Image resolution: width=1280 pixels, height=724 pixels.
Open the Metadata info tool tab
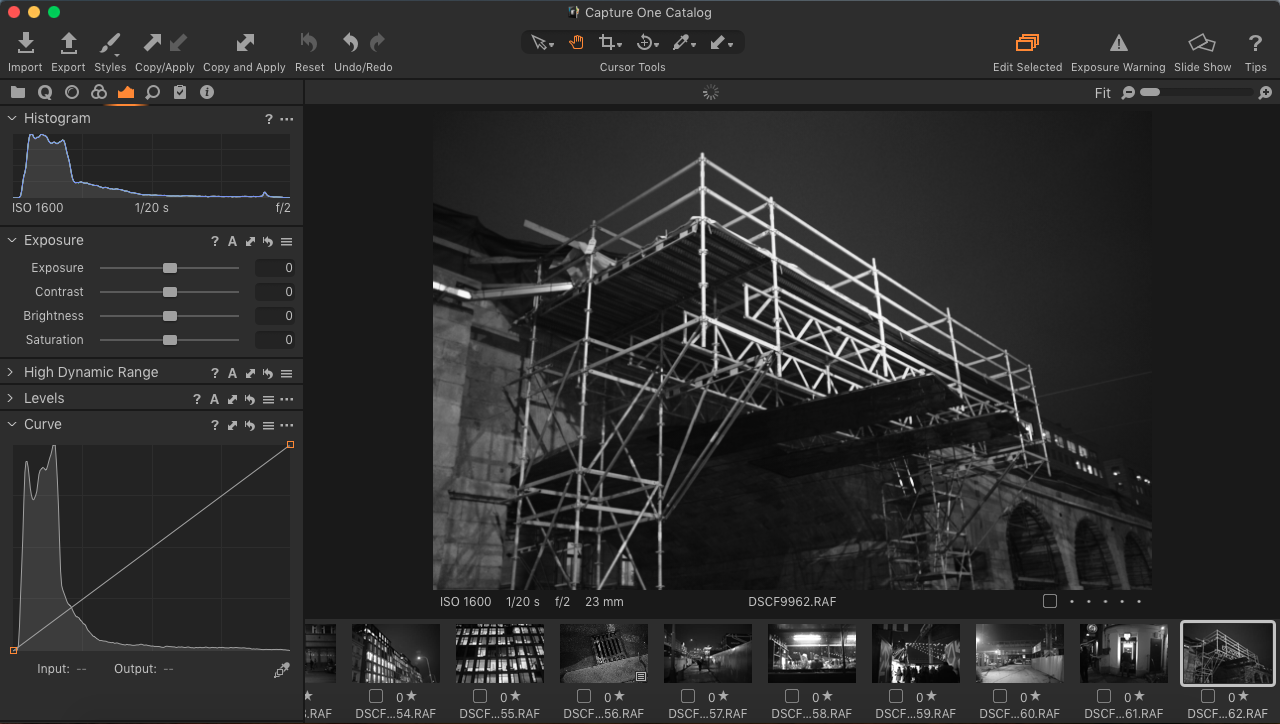(207, 92)
